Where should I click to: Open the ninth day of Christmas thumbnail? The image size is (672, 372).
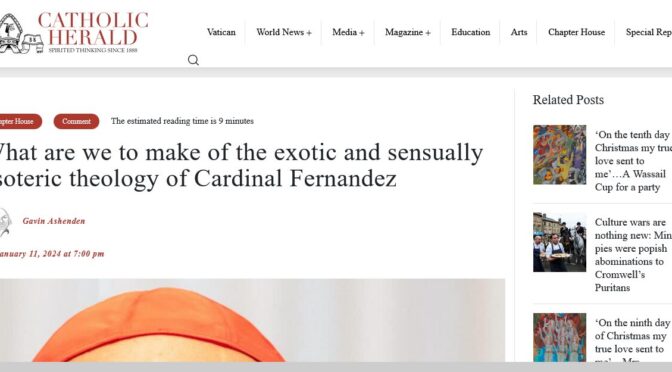[x=559, y=338]
